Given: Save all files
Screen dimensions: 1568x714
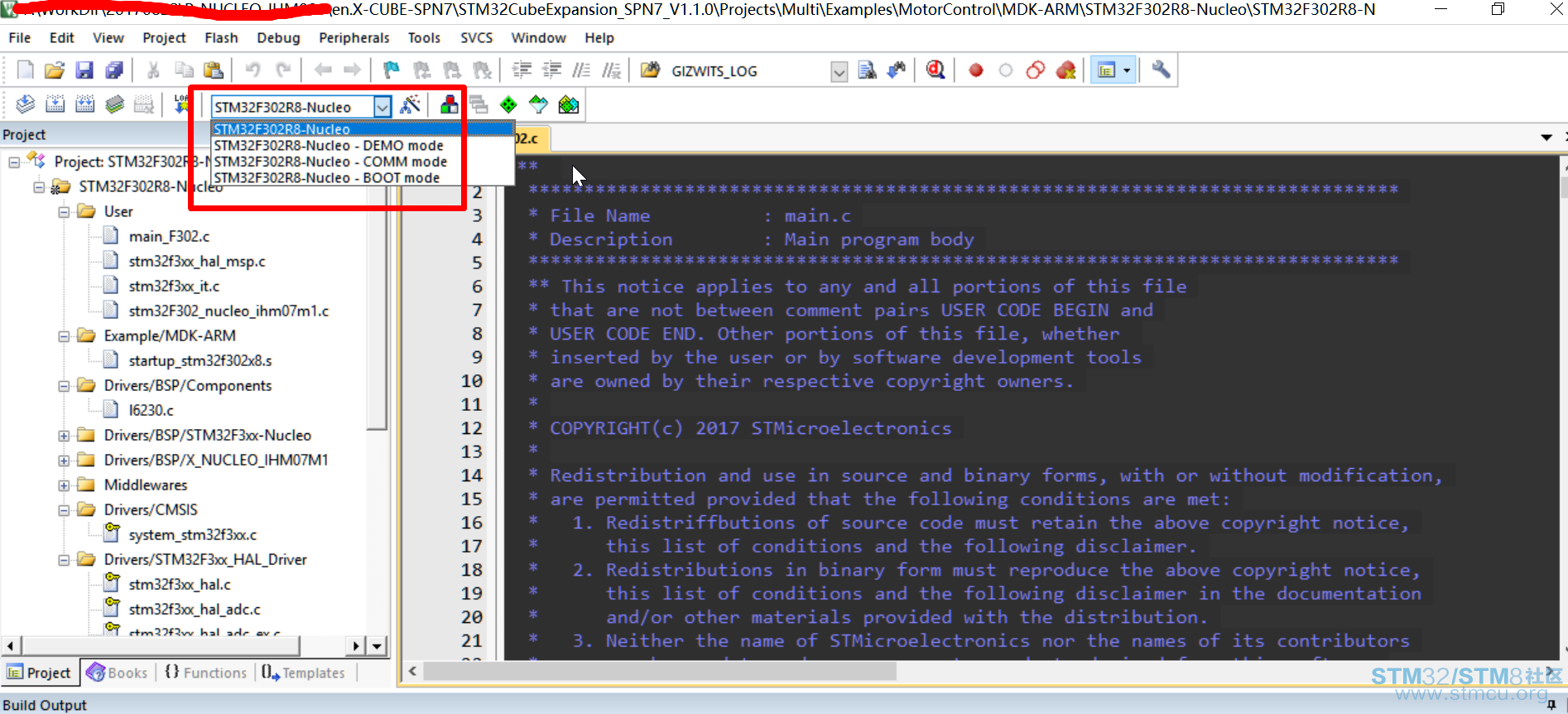Looking at the screenshot, I should coord(114,70).
